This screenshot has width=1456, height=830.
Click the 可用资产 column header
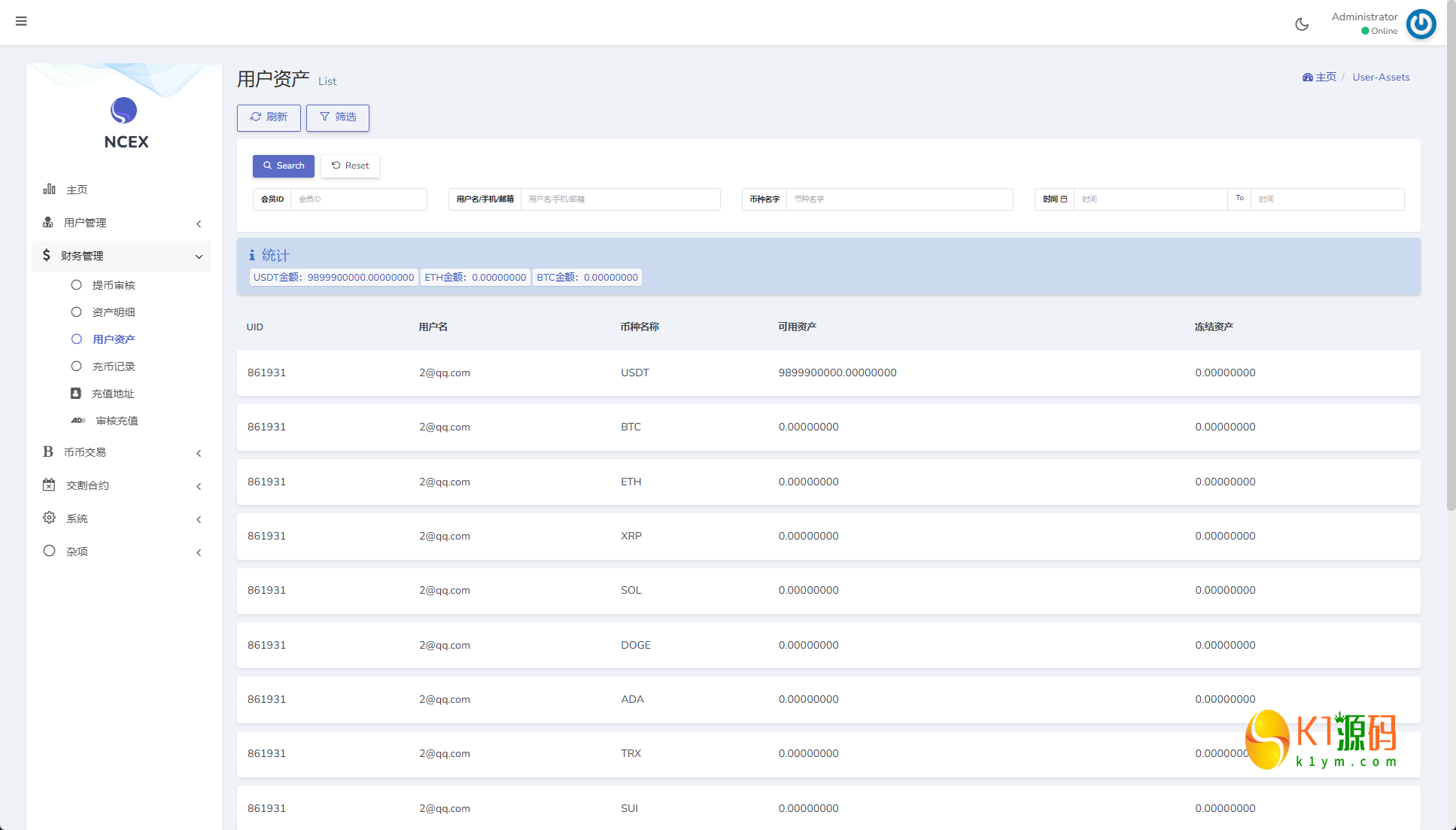click(797, 327)
